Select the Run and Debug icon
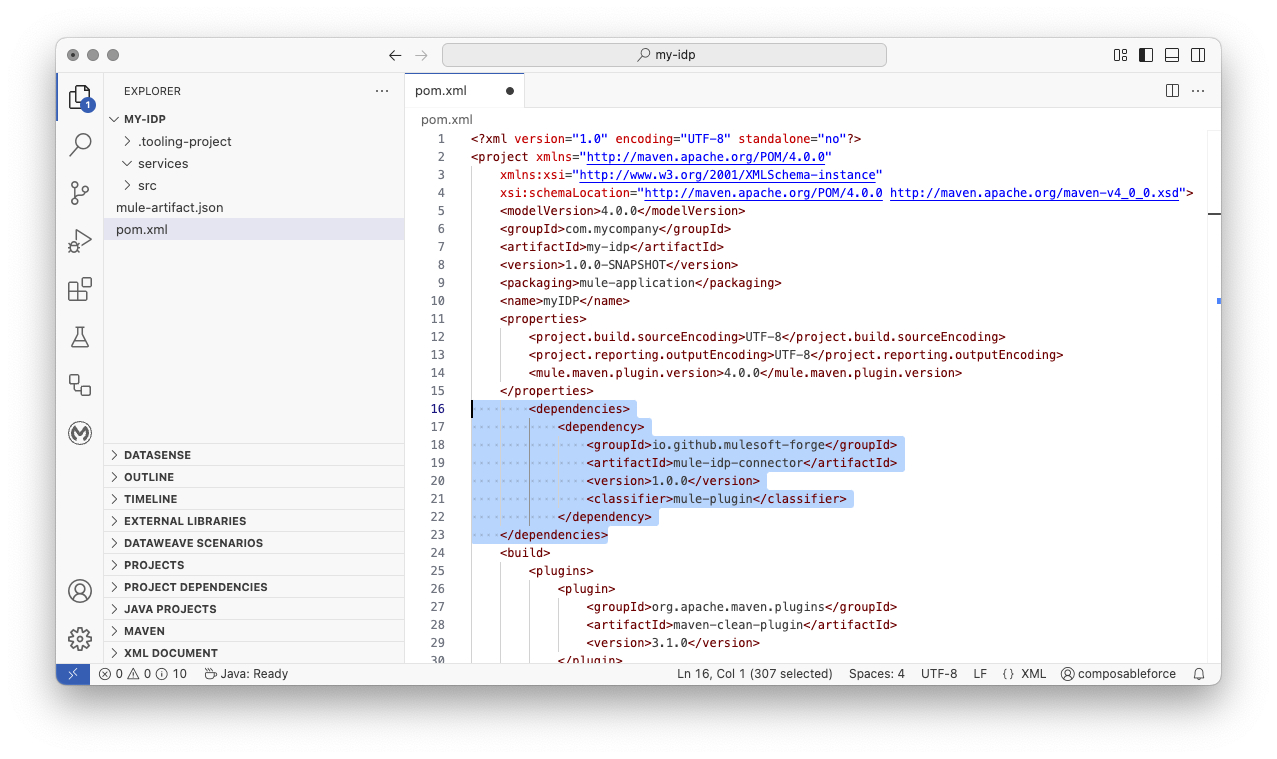The width and height of the screenshot is (1277, 759). tap(79, 240)
